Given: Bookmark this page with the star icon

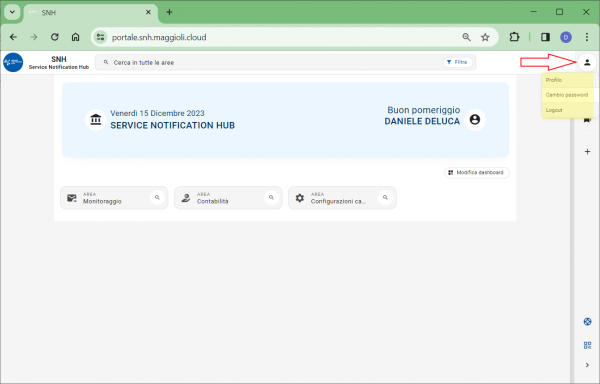Looking at the screenshot, I should pyautogui.click(x=485, y=37).
